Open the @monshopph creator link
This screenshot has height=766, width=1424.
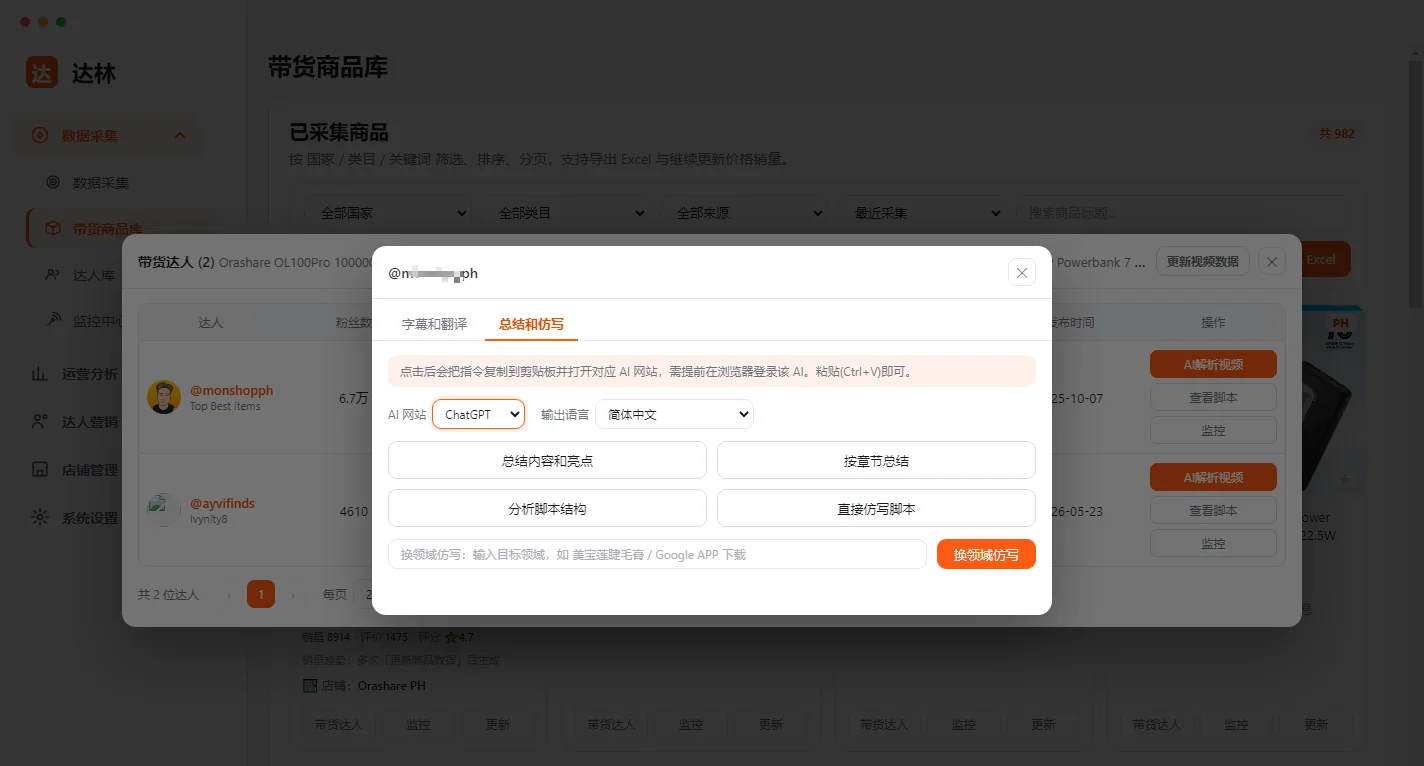231,390
